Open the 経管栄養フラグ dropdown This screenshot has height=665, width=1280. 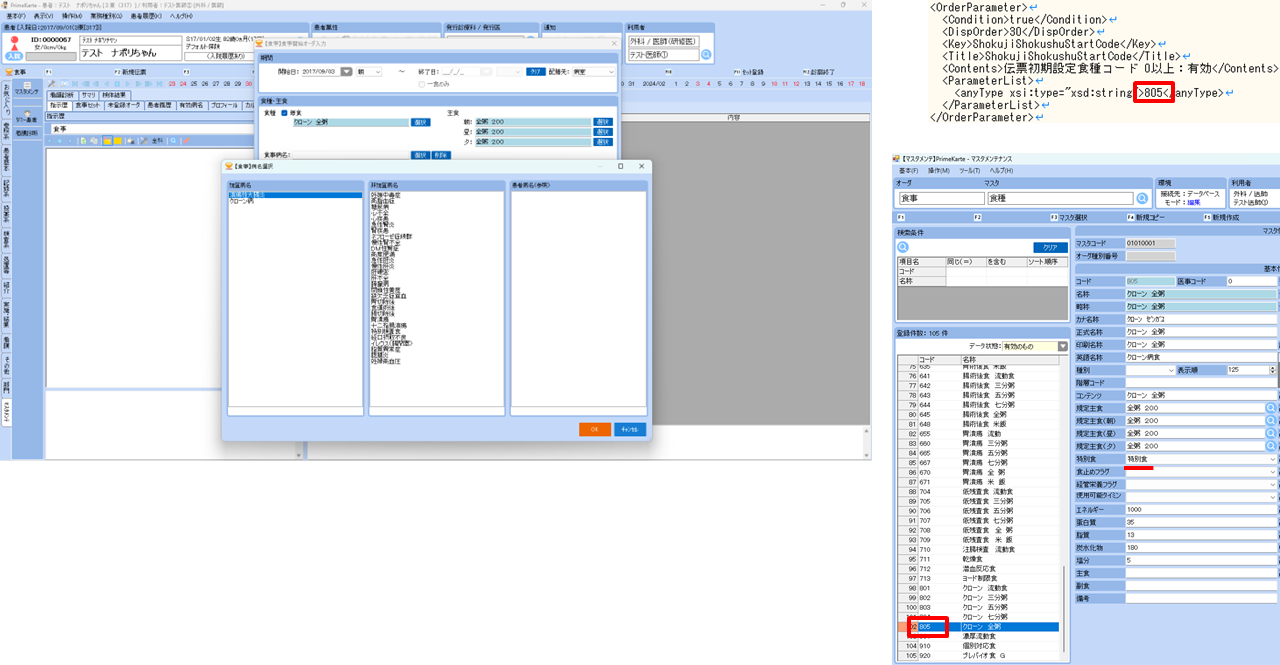[1272, 483]
